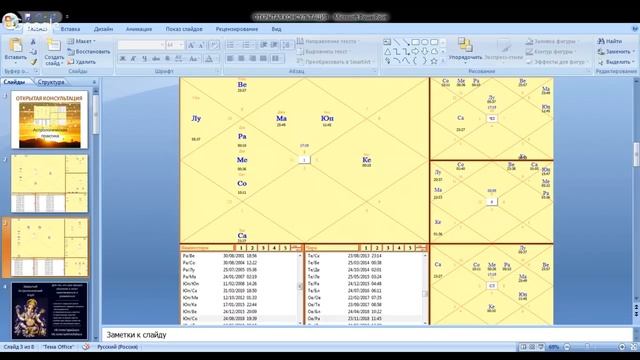Viewport: 640px width, 360px height.
Task: Open the Рецензирование ribbon tab
Action: tap(237, 29)
